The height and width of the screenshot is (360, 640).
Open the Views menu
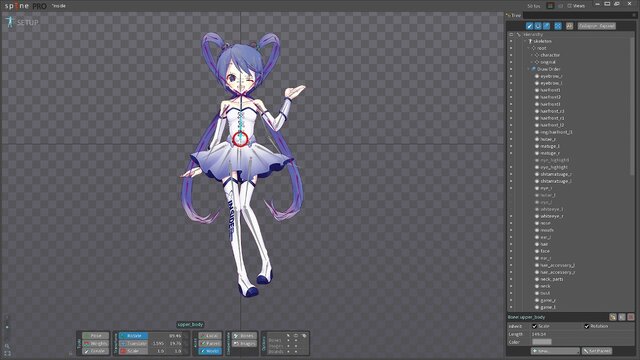(576, 6)
